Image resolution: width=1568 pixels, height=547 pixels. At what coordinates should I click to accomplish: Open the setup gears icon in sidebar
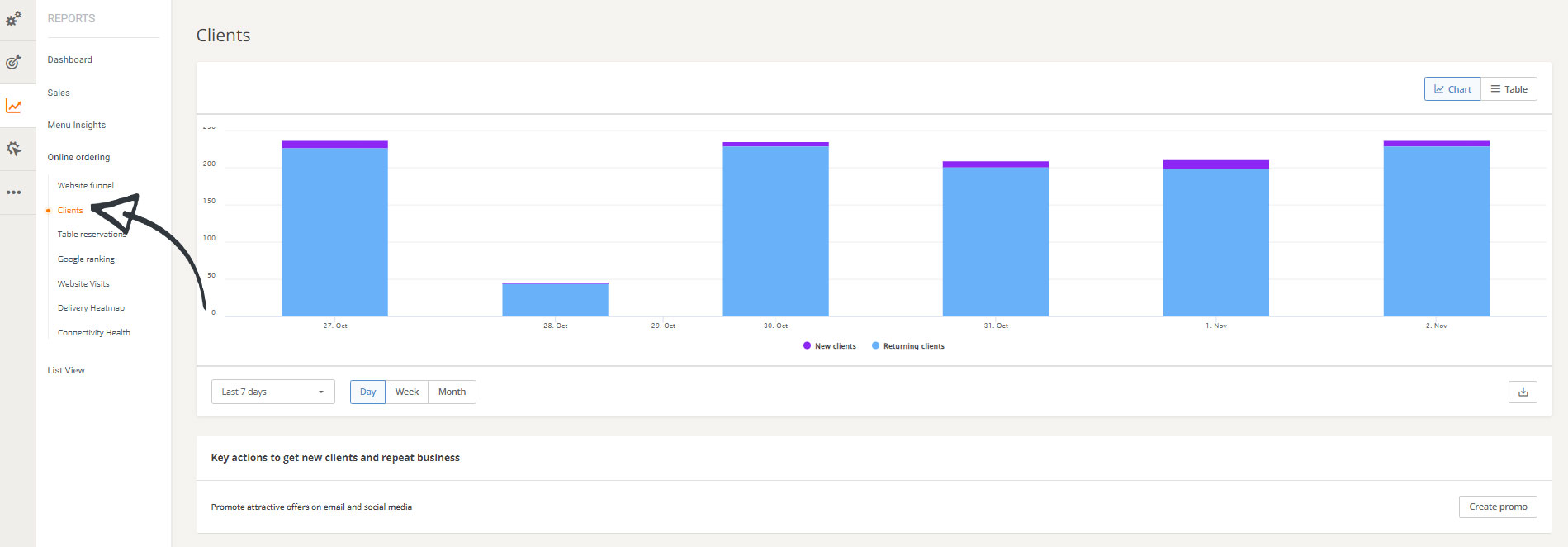pos(14,18)
